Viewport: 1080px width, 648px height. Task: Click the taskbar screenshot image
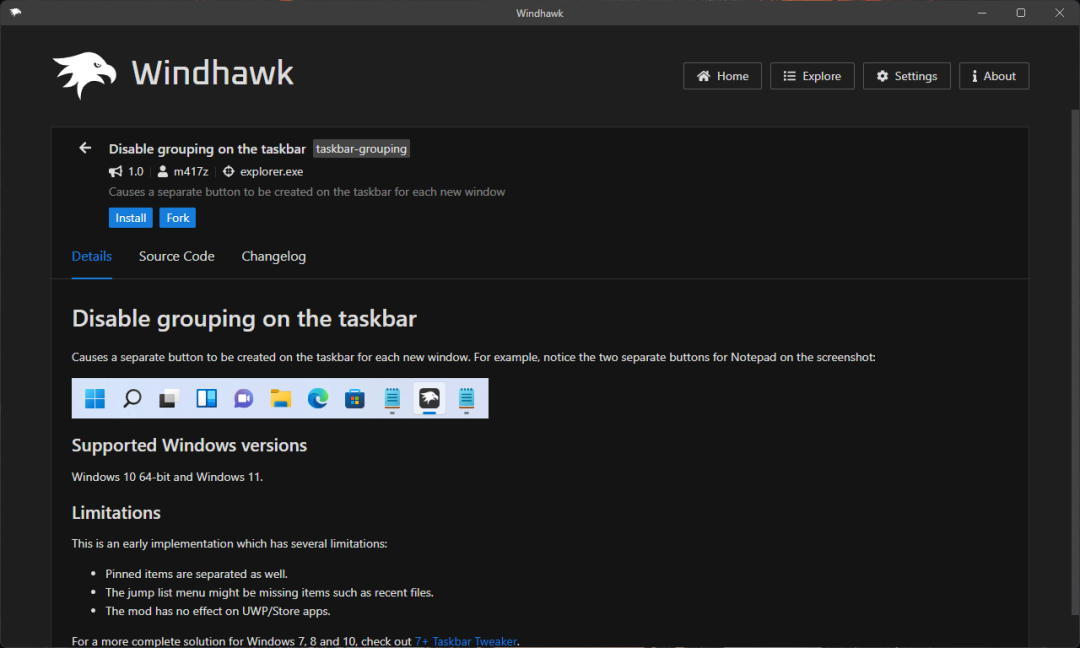coord(280,398)
